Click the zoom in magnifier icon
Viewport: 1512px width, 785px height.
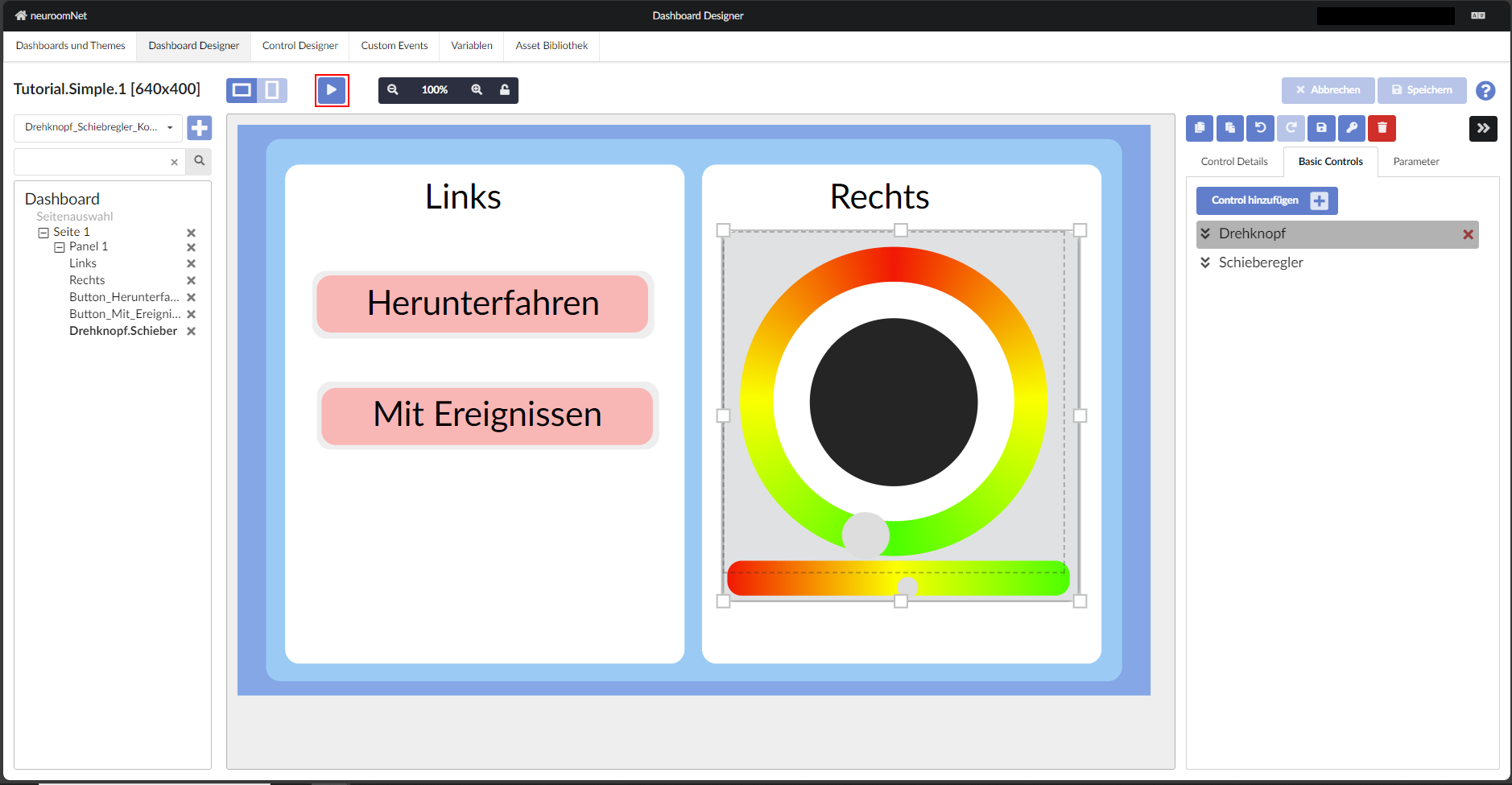(477, 90)
